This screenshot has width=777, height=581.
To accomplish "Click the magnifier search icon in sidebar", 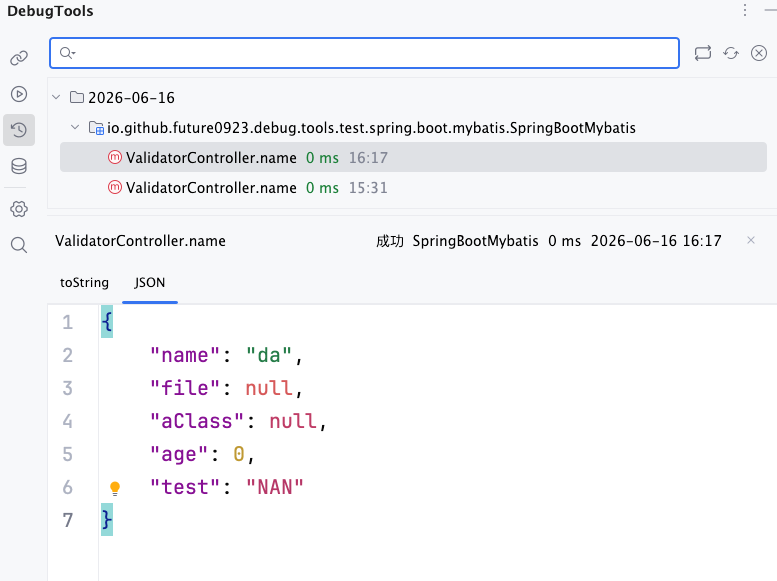I will point(19,245).
